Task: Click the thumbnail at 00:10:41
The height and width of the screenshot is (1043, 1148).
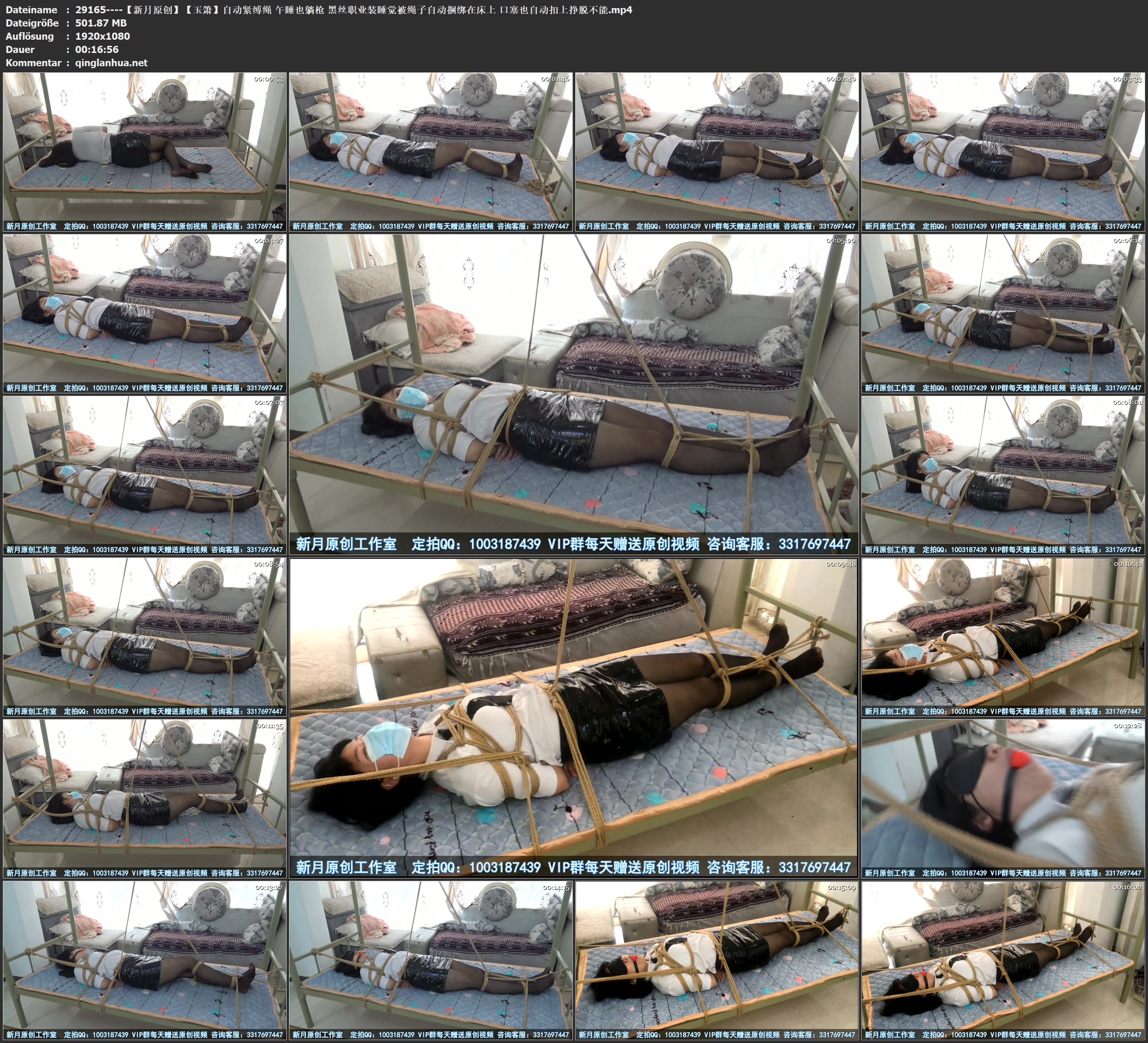Action: [1003, 637]
